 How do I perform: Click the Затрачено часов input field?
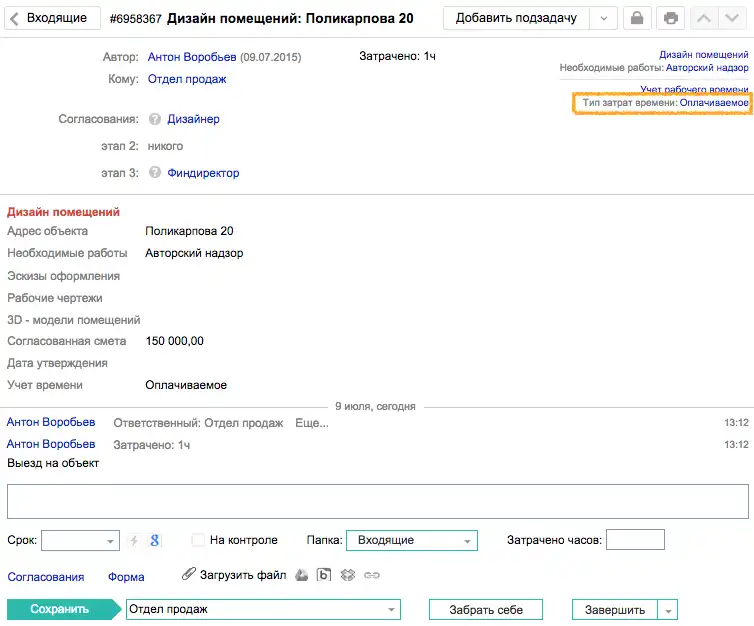click(635, 539)
